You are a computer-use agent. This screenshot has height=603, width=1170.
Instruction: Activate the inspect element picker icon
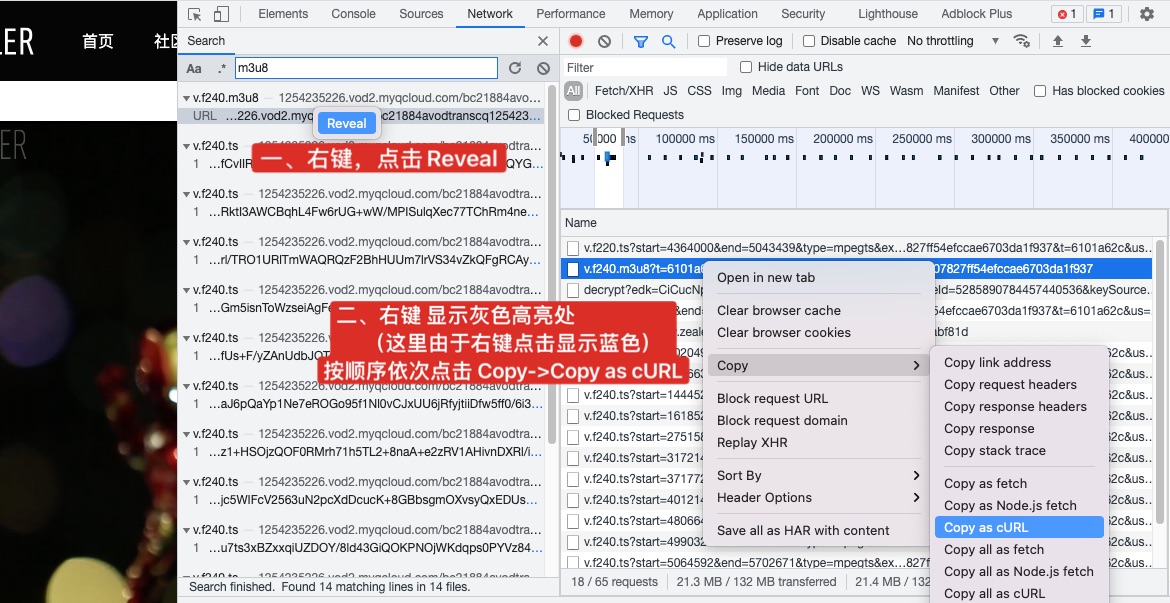(x=195, y=14)
